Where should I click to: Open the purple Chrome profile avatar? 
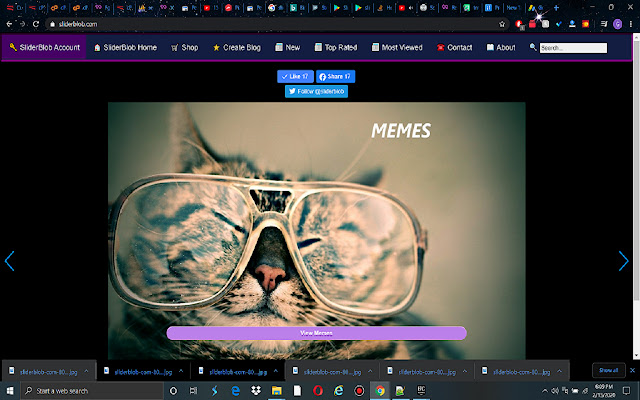[x=617, y=24]
